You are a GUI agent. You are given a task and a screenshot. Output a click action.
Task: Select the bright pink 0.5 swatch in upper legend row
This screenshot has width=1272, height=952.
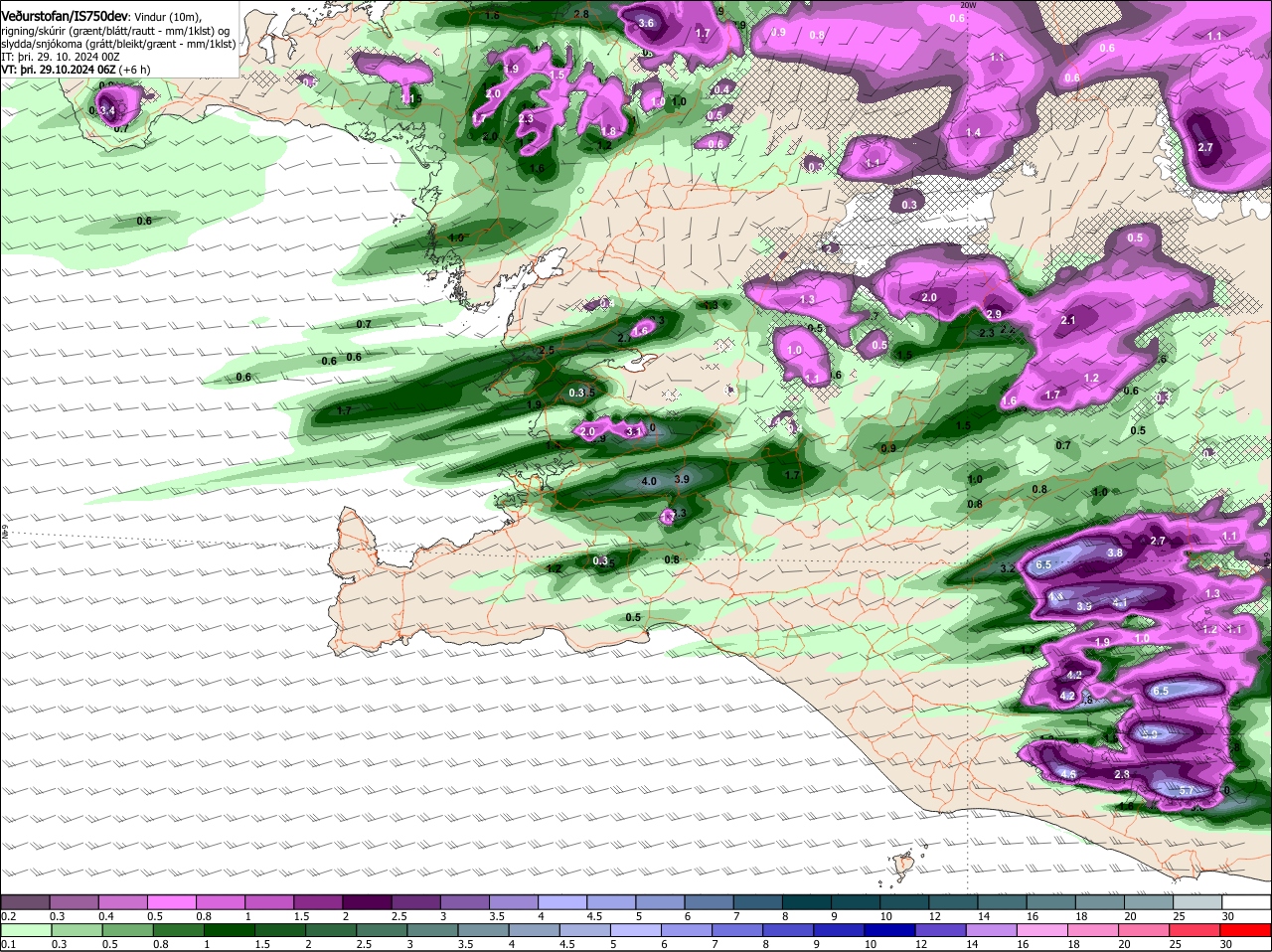[171, 900]
